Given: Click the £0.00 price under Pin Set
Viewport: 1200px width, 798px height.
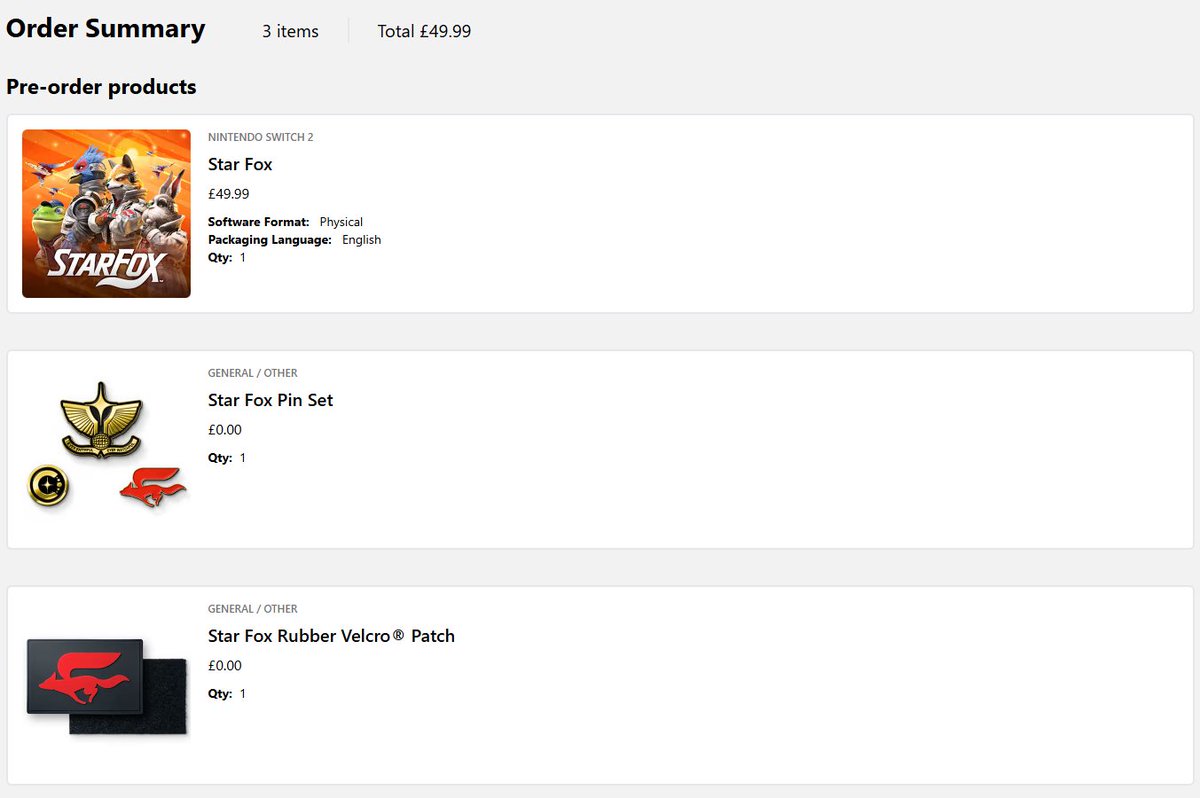Looking at the screenshot, I should click(225, 430).
